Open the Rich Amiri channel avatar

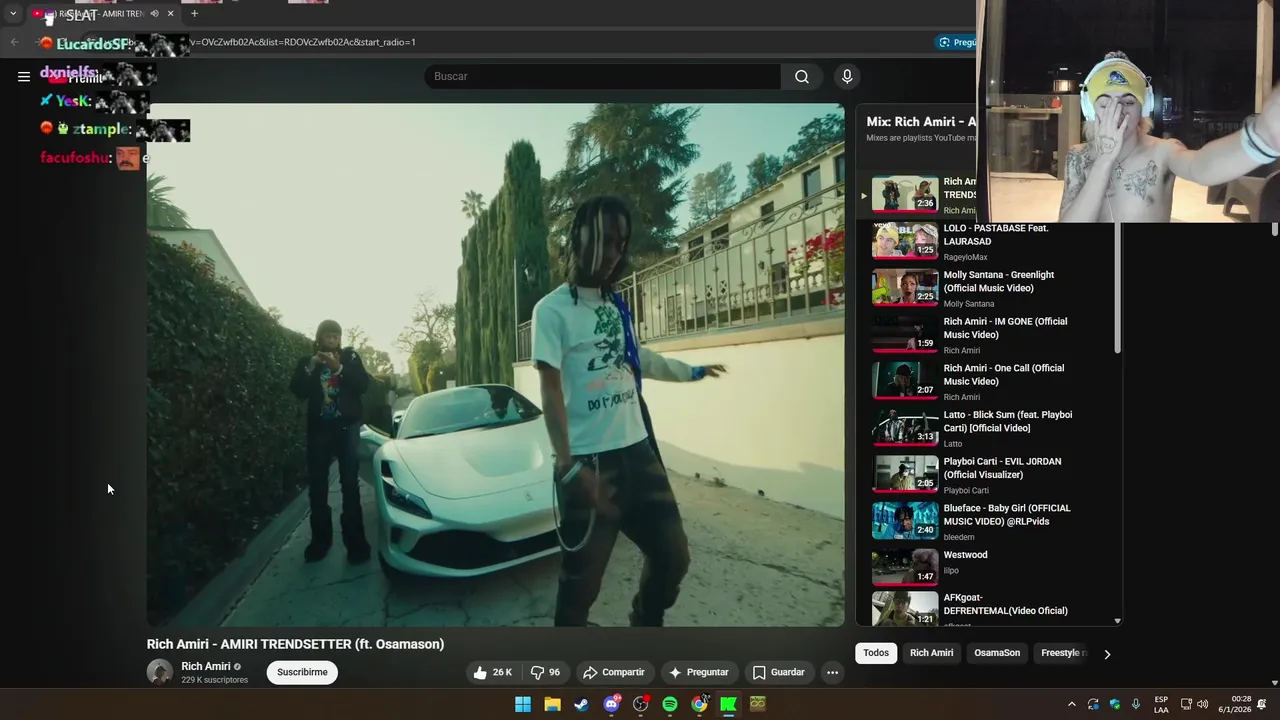coord(160,672)
